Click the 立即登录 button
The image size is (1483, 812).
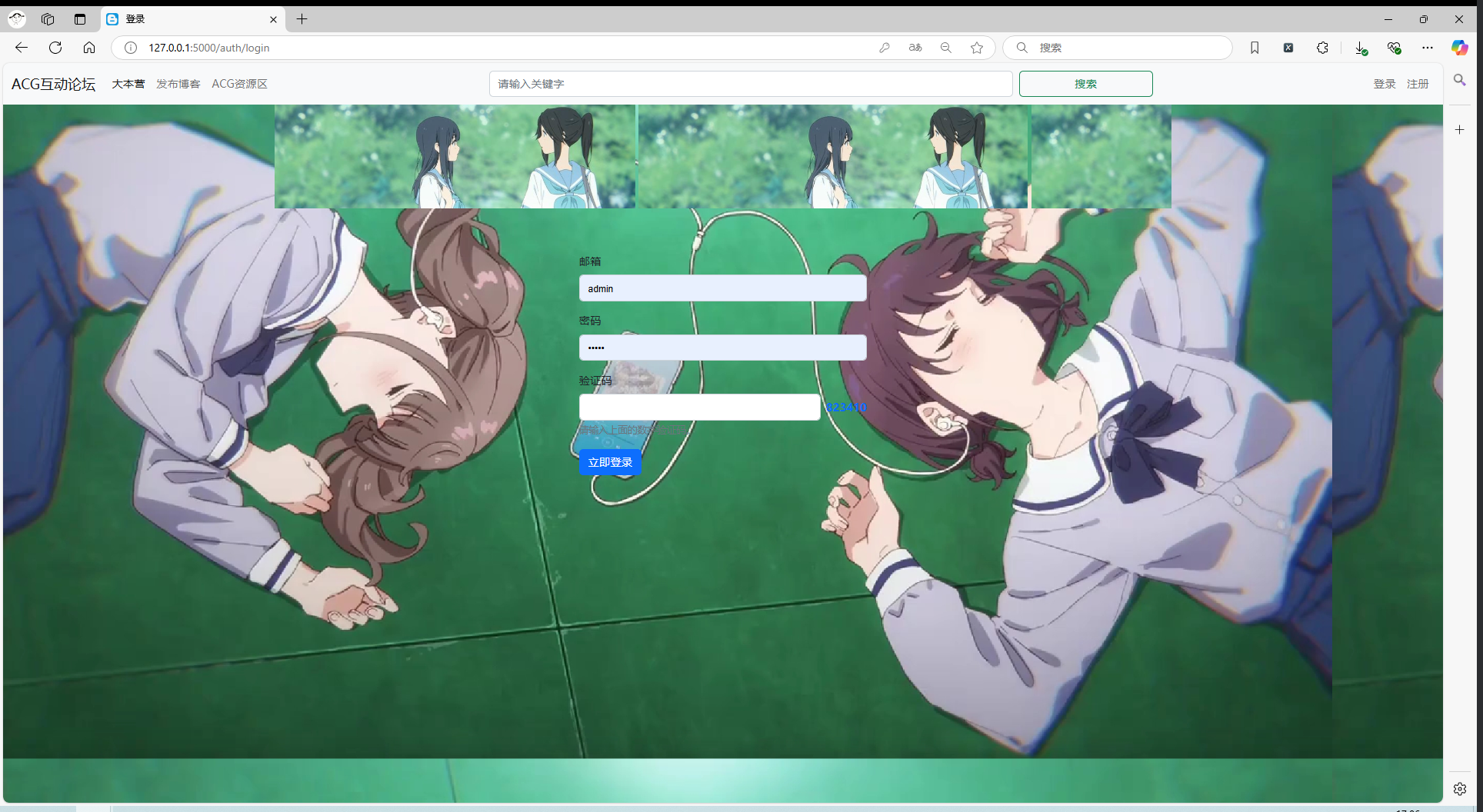(x=610, y=462)
